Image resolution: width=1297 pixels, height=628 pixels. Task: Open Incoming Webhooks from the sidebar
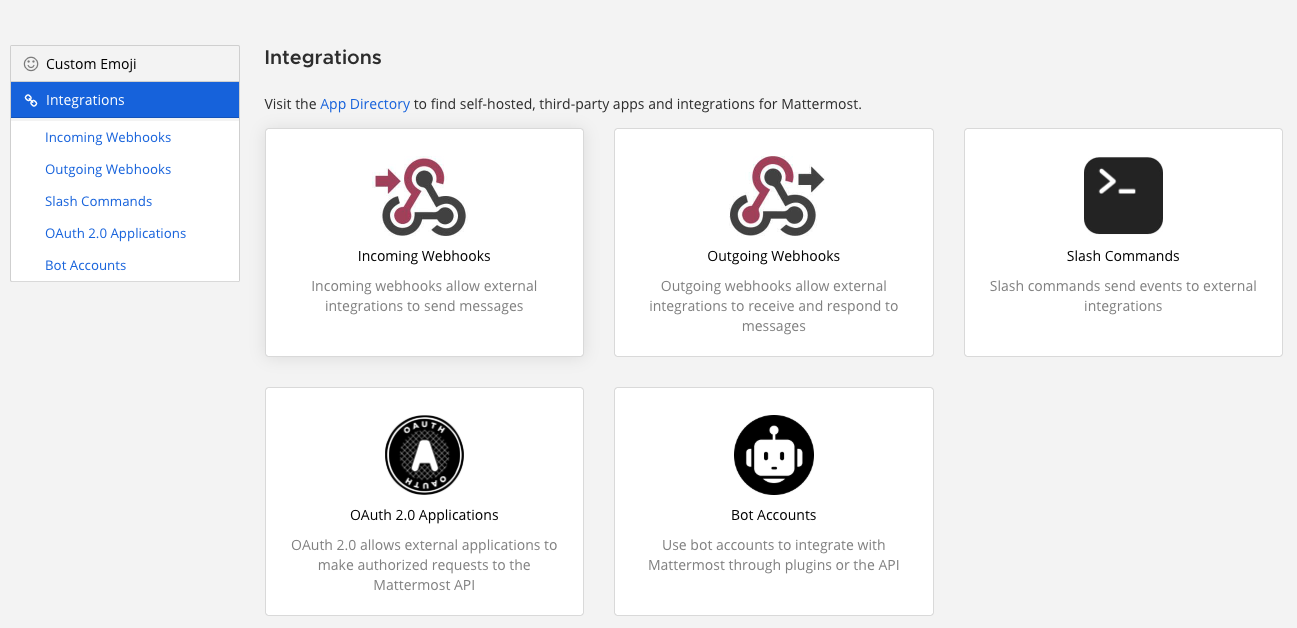point(107,137)
